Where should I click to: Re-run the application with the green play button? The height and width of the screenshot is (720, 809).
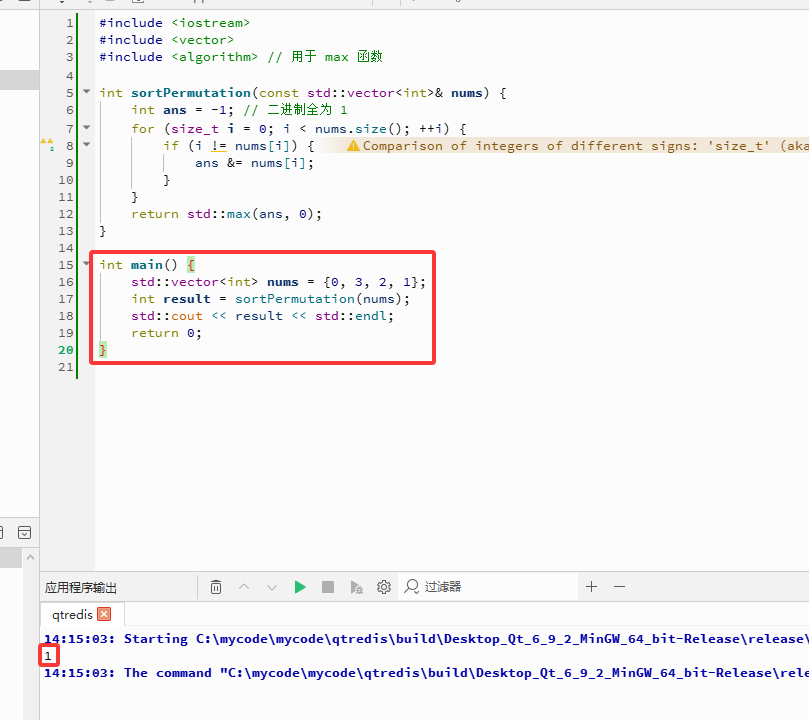coord(300,587)
